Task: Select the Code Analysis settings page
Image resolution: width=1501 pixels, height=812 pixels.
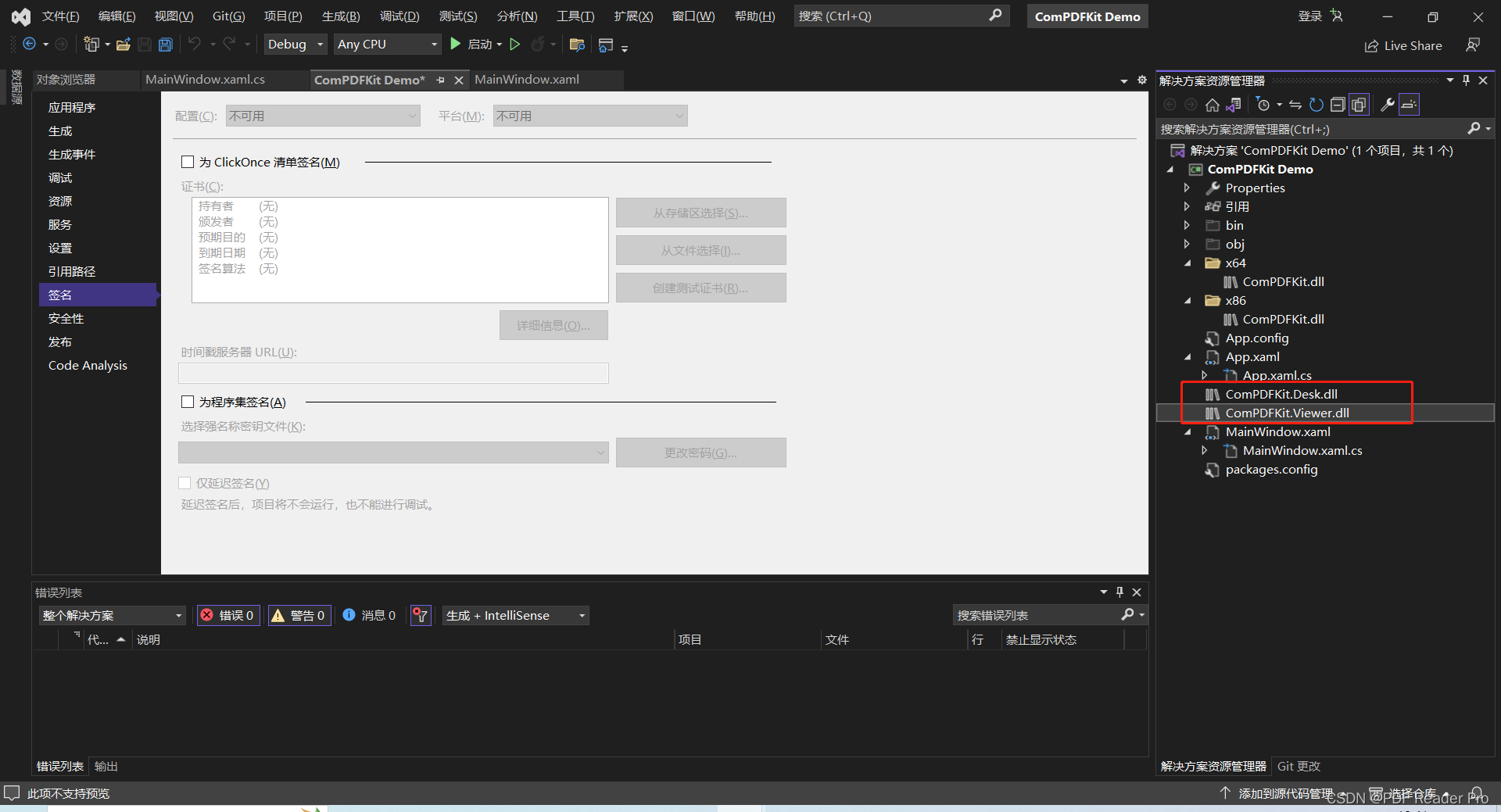Action: [88, 365]
